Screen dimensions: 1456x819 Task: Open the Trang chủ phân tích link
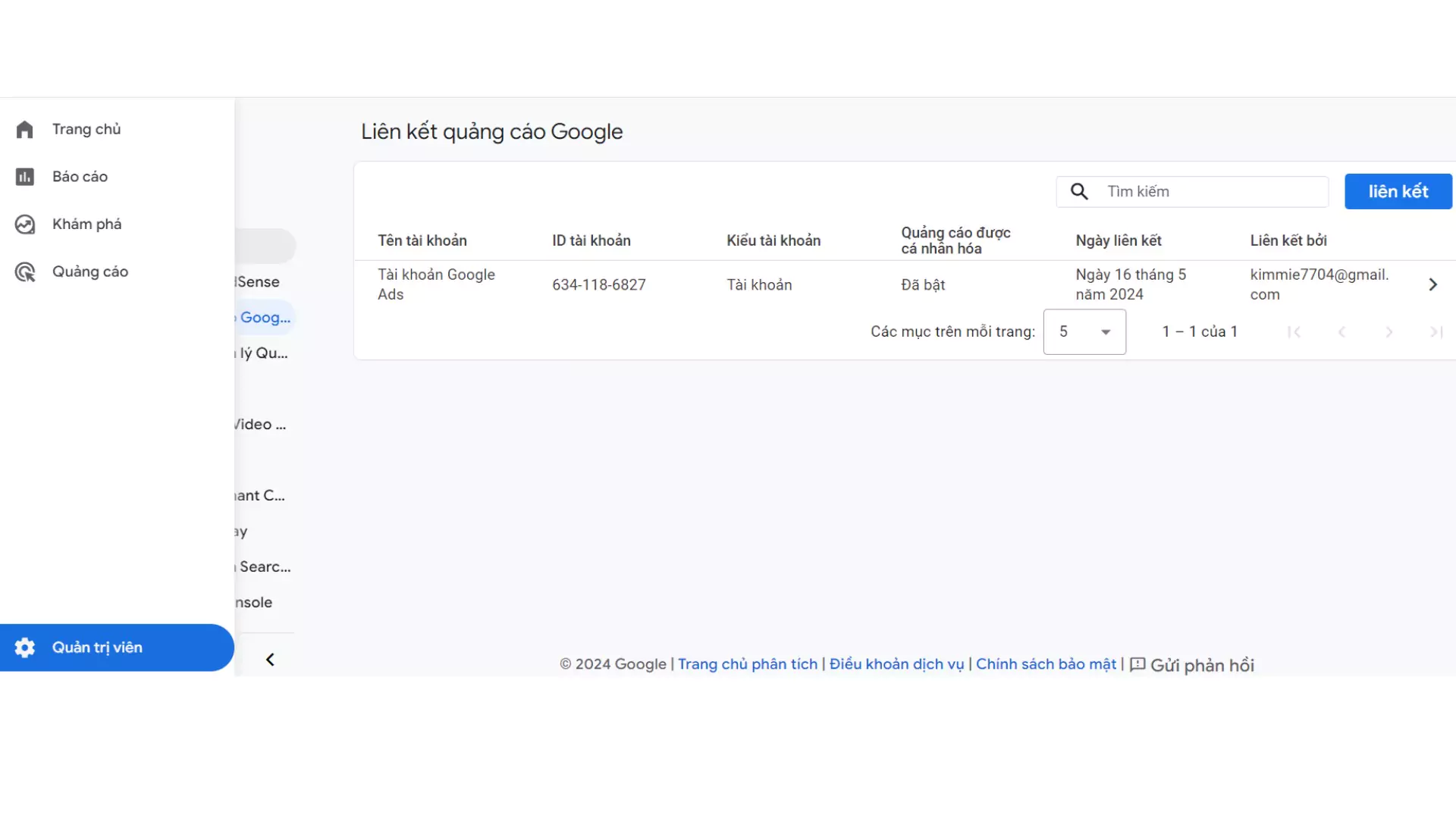(747, 664)
